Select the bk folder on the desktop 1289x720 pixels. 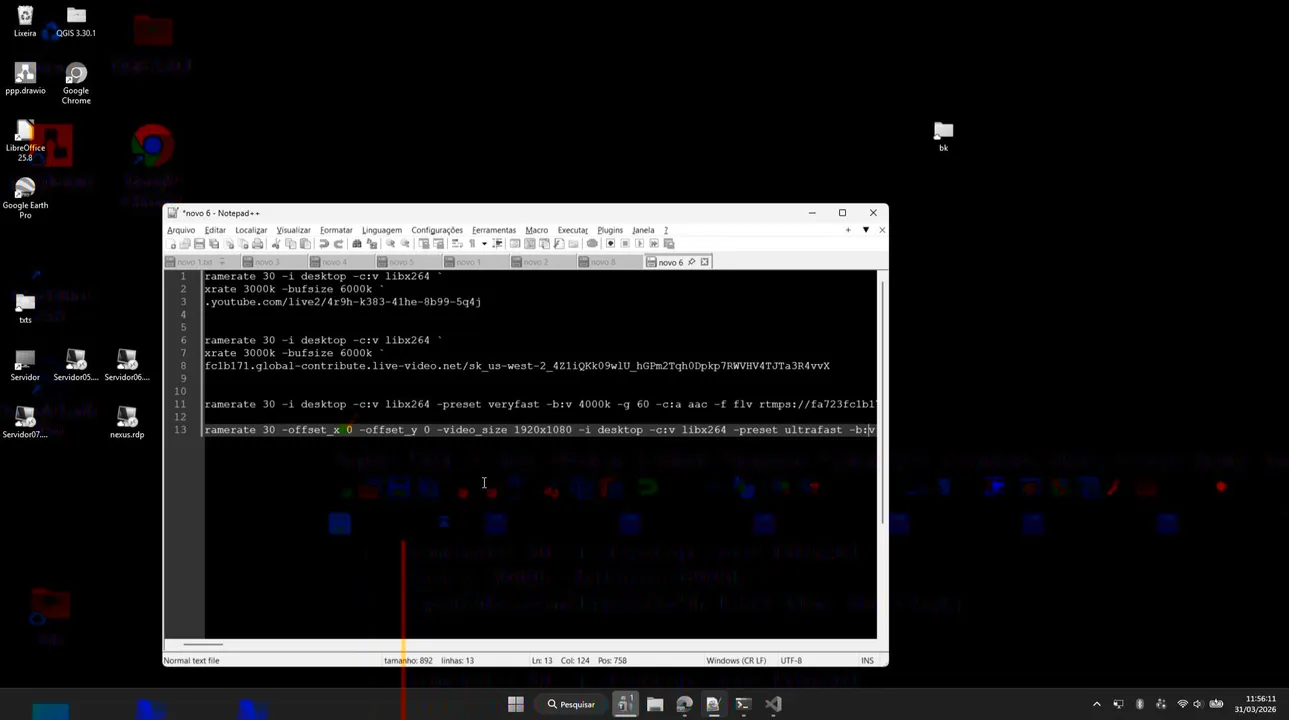pyautogui.click(x=943, y=137)
